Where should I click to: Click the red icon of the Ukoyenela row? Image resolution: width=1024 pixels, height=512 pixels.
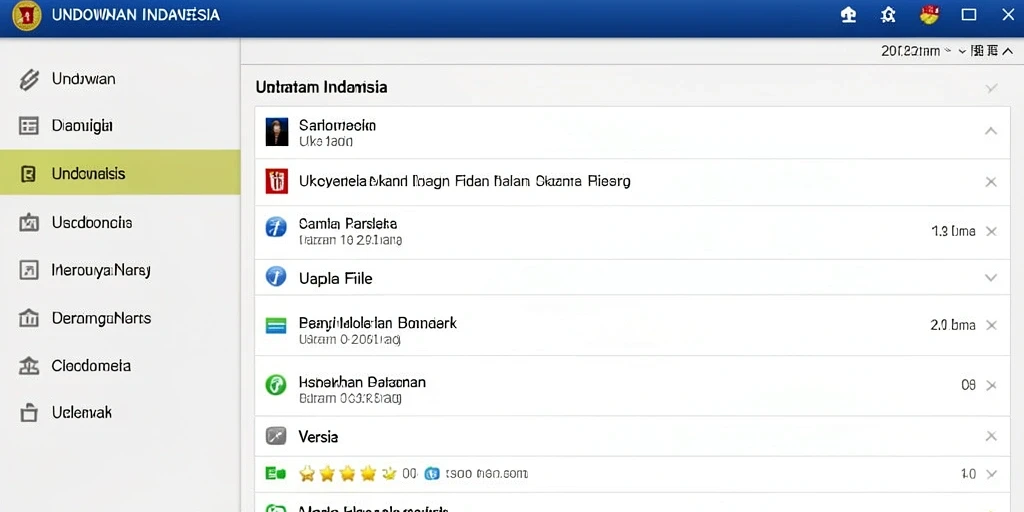[x=277, y=181]
